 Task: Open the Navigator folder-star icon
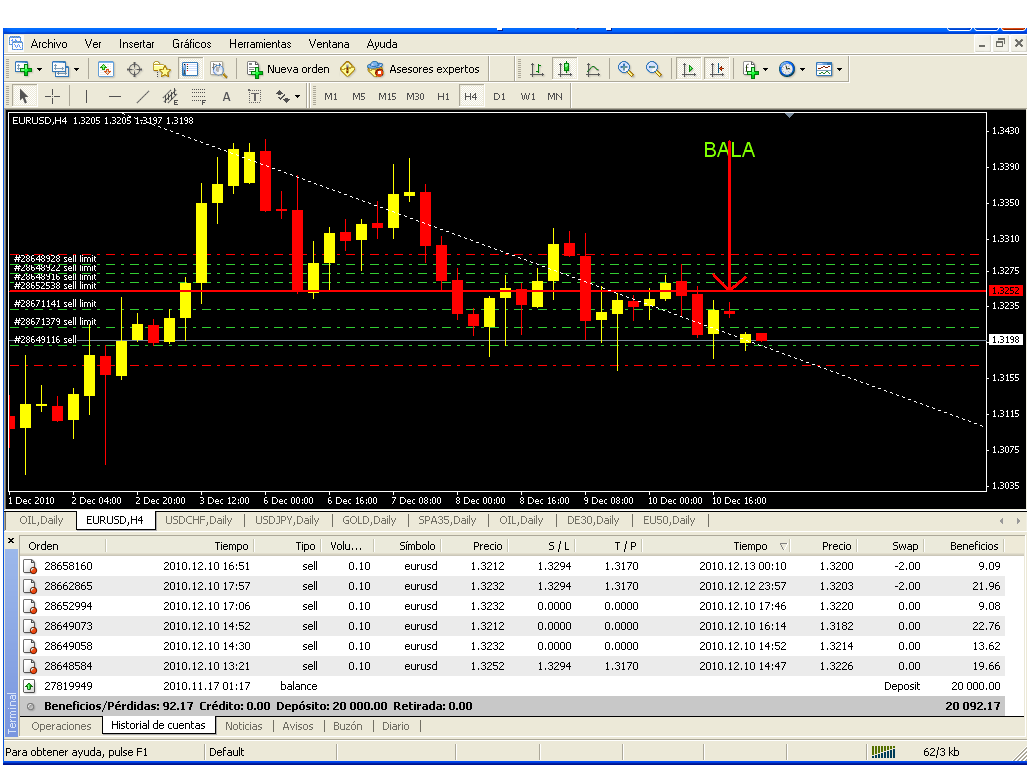pyautogui.click(x=162, y=69)
